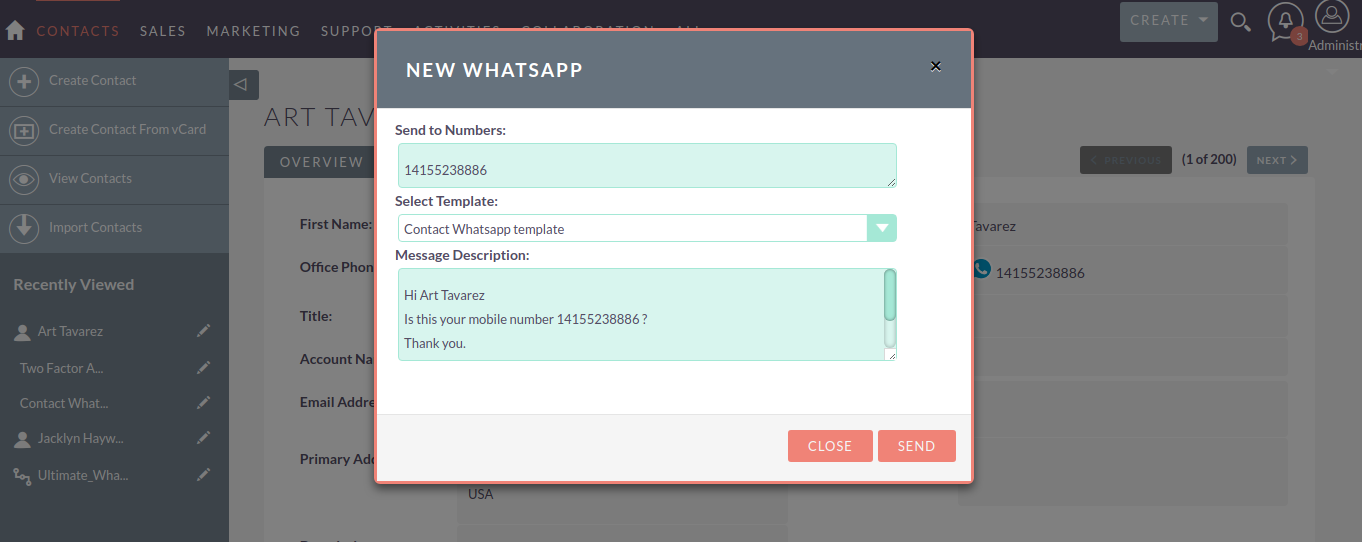The image size is (1362, 542).
Task: Close the New WhatsApp dialog with X
Action: [936, 66]
